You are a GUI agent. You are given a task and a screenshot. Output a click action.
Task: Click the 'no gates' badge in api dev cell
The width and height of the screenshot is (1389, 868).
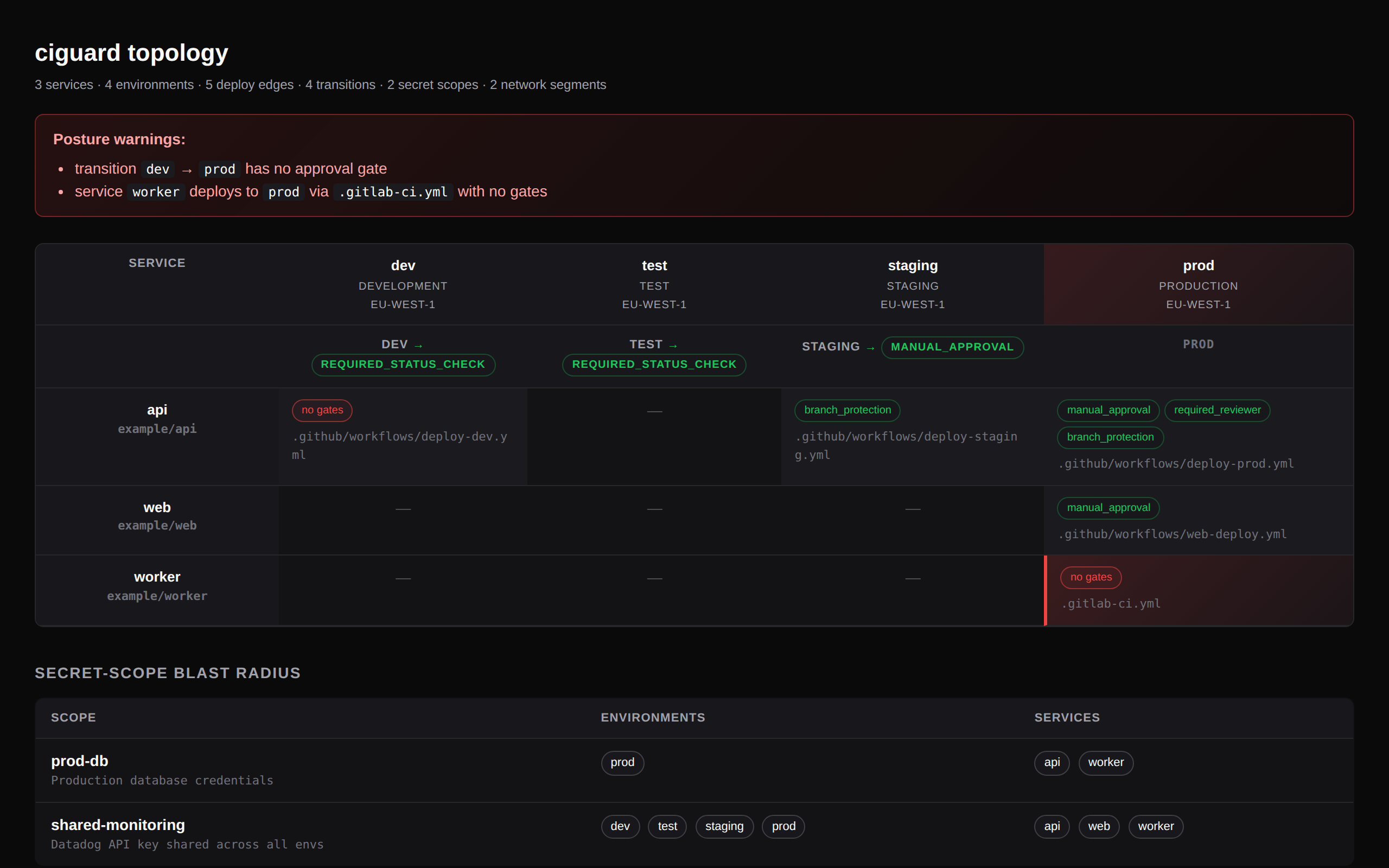tap(322, 410)
